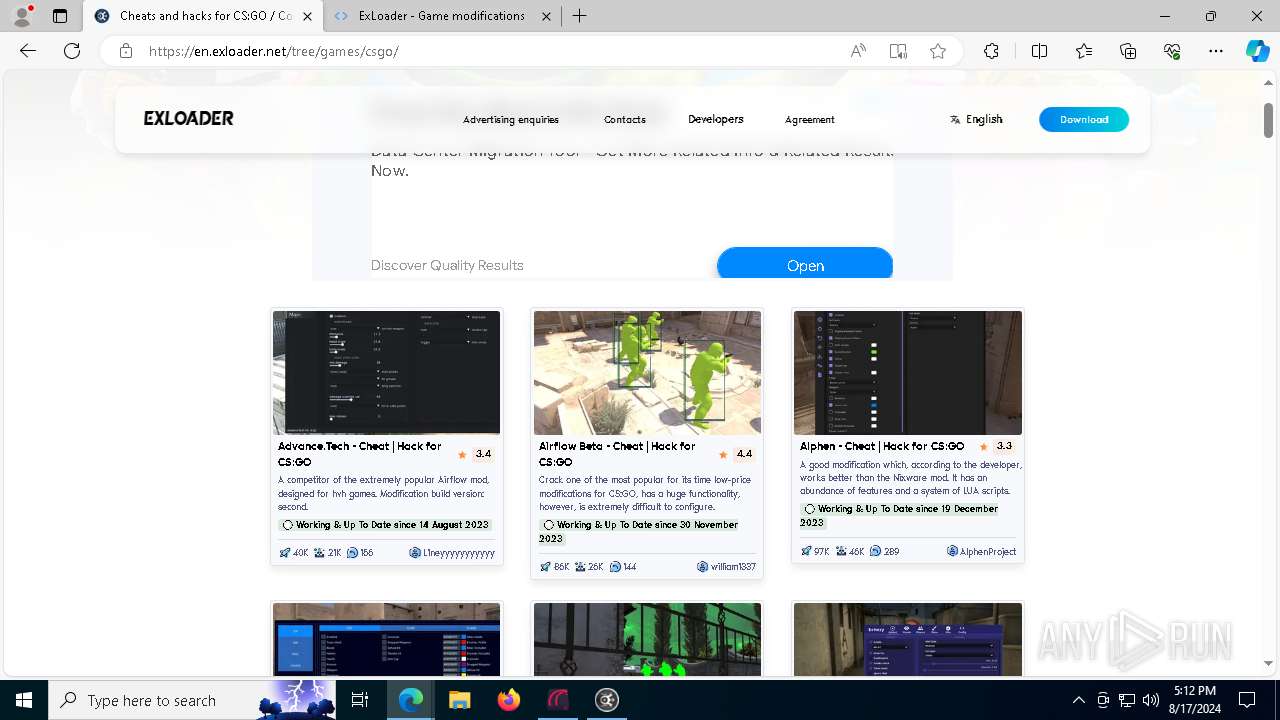Open Alphen - Cheat title link

pos(882,446)
